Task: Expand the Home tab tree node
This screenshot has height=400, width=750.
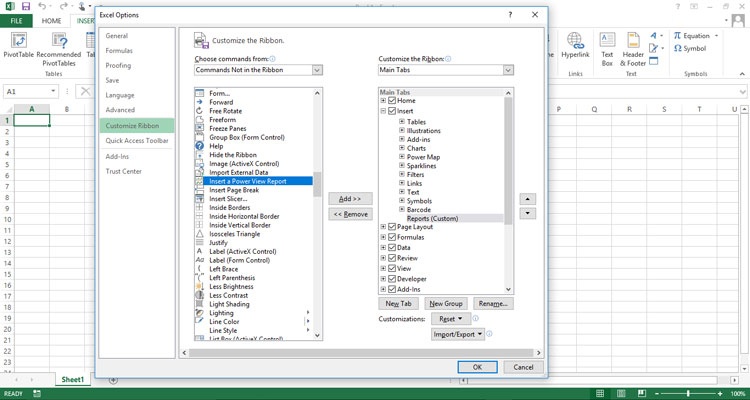Action: tap(383, 101)
